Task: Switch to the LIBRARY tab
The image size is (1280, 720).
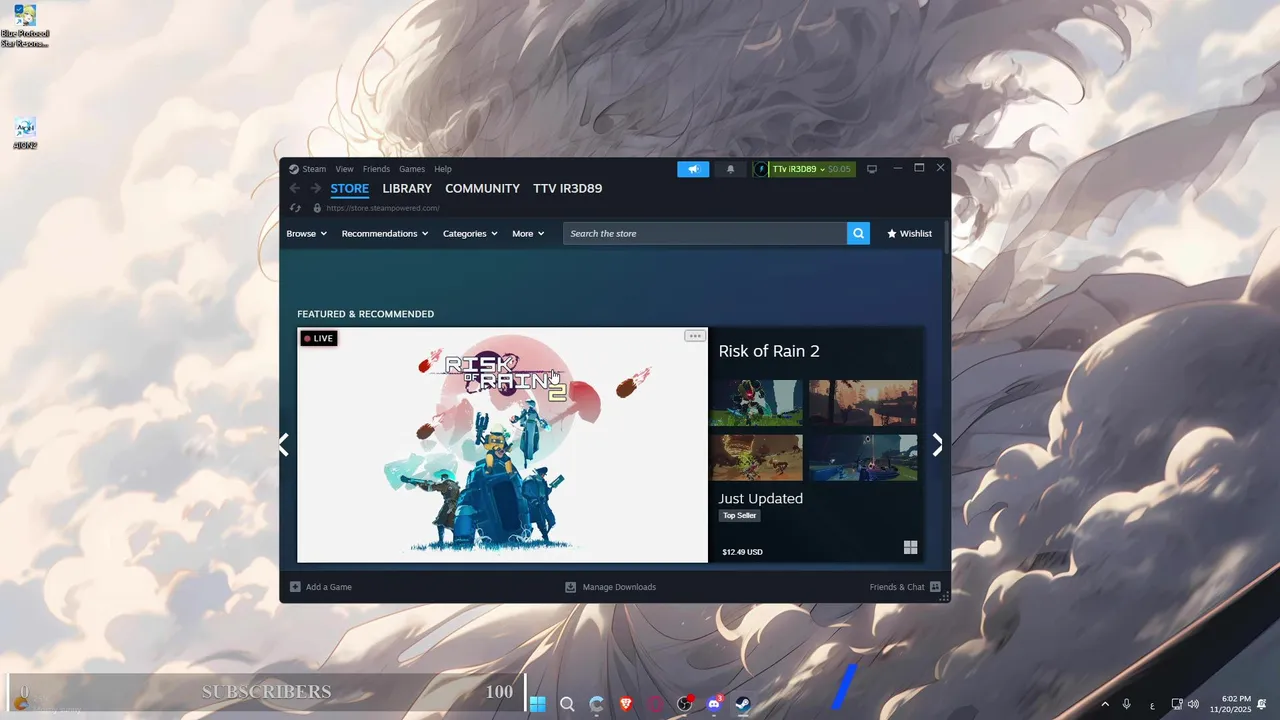Action: [x=407, y=188]
